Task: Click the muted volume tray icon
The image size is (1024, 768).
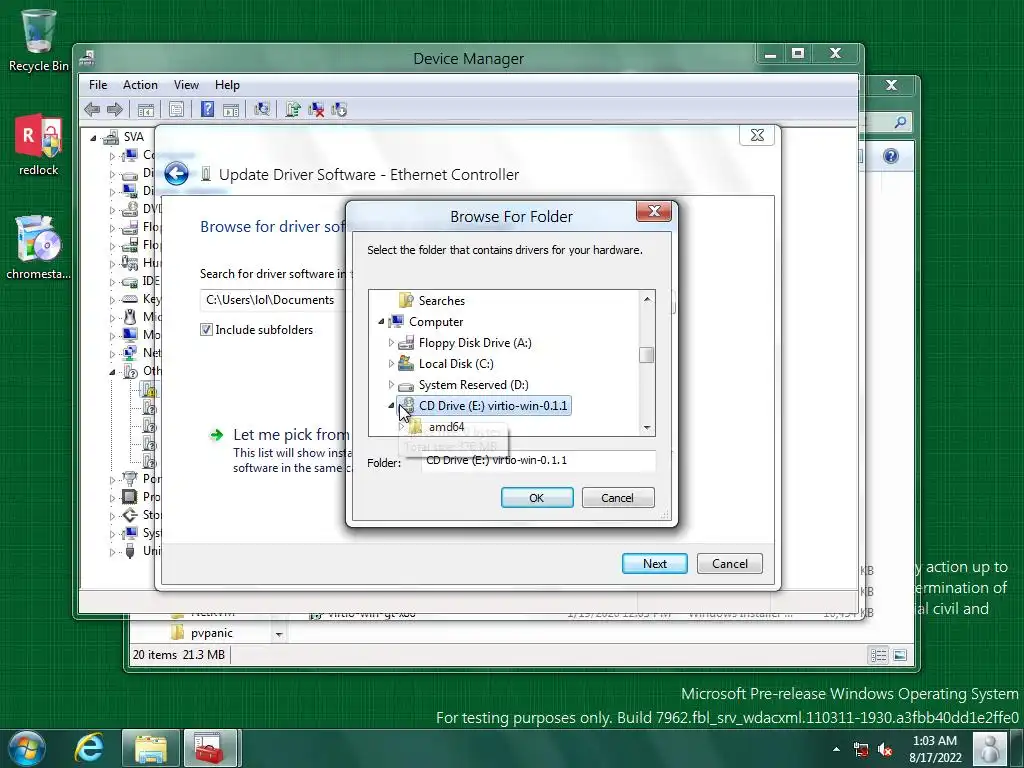Action: click(x=885, y=750)
